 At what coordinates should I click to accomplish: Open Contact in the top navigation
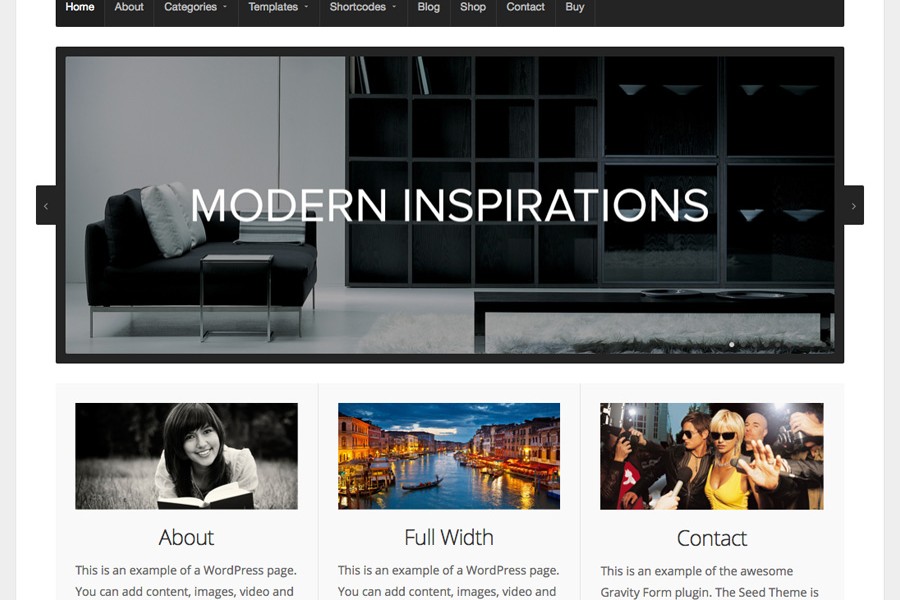tap(525, 8)
